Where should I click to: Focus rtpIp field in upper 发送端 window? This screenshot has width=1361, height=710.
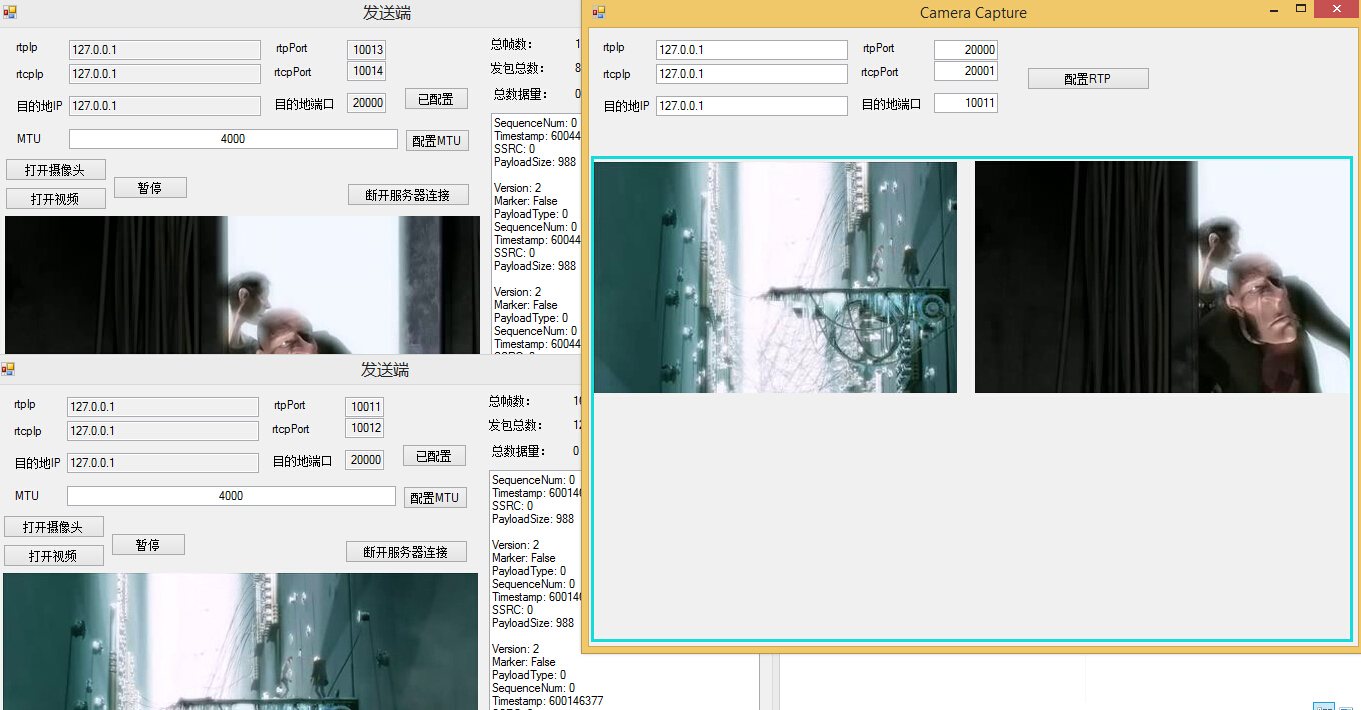coord(165,50)
